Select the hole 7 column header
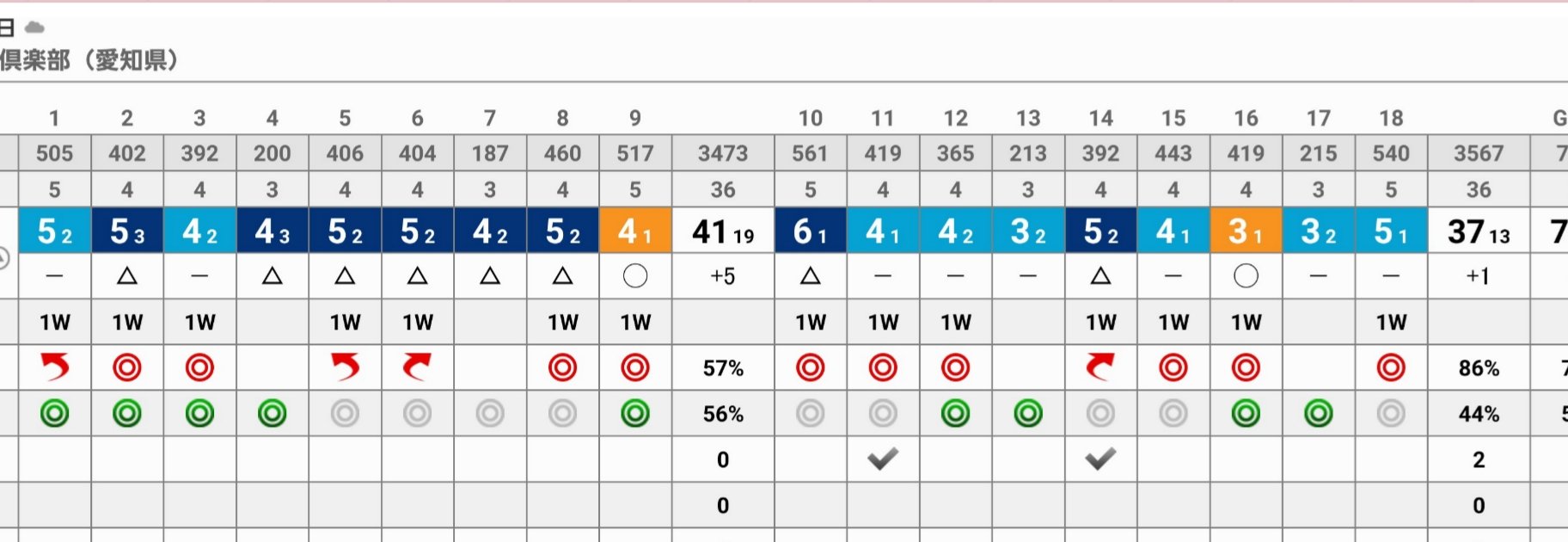This screenshot has width=1568, height=542. coord(490,118)
